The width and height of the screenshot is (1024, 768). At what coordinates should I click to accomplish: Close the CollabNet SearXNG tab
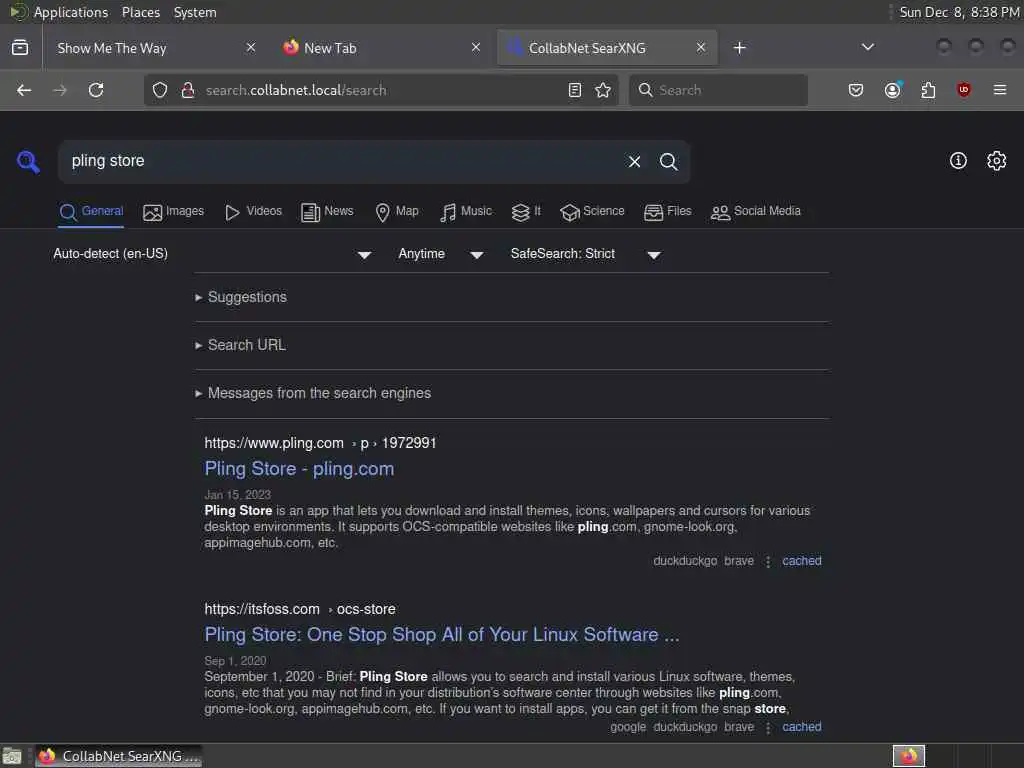[701, 47]
